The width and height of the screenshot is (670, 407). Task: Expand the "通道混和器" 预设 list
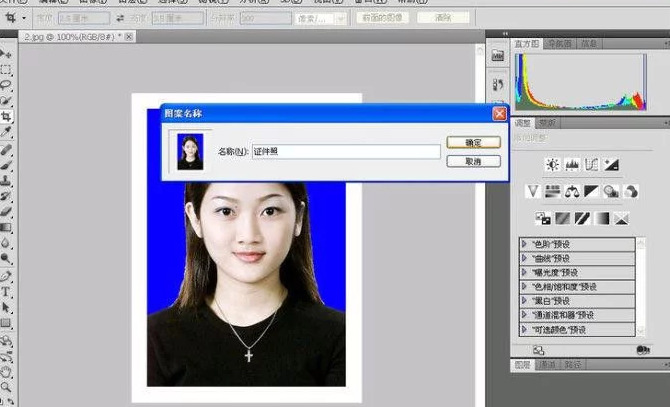524,315
